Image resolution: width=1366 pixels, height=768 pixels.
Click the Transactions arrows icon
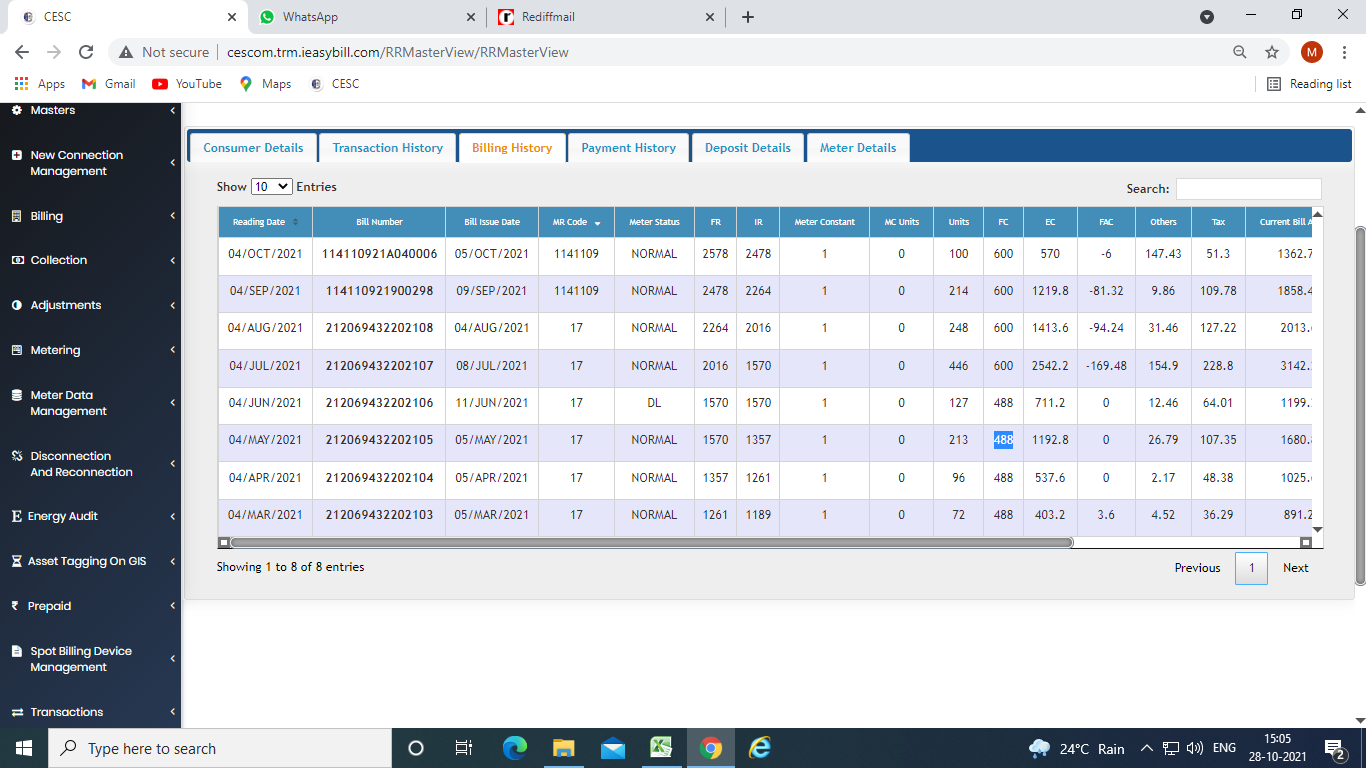[16, 712]
